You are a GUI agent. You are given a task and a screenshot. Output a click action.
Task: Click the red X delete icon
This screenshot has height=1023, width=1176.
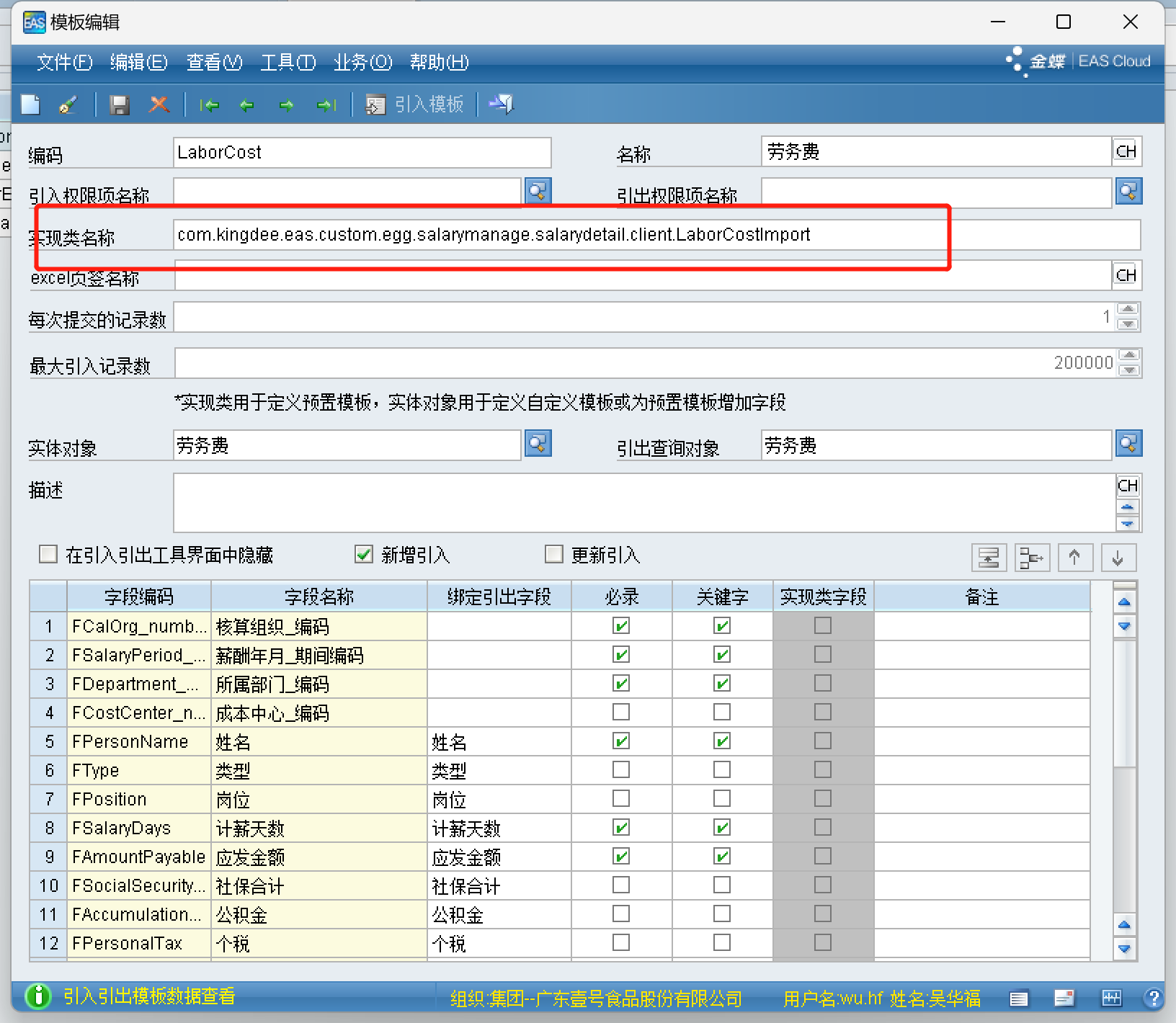pyautogui.click(x=159, y=105)
